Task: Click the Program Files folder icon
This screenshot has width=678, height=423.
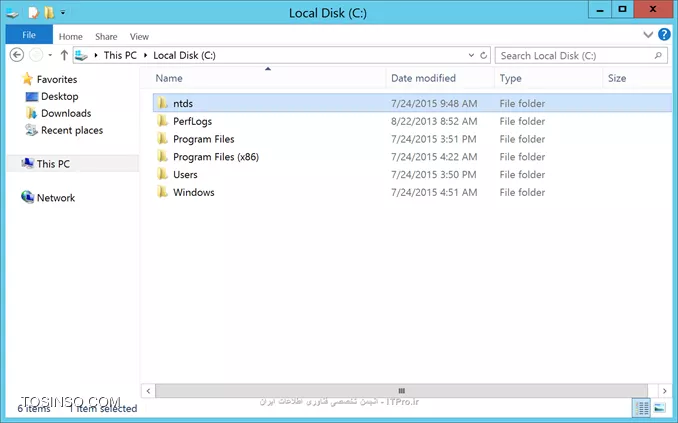Action: pyautogui.click(x=163, y=138)
